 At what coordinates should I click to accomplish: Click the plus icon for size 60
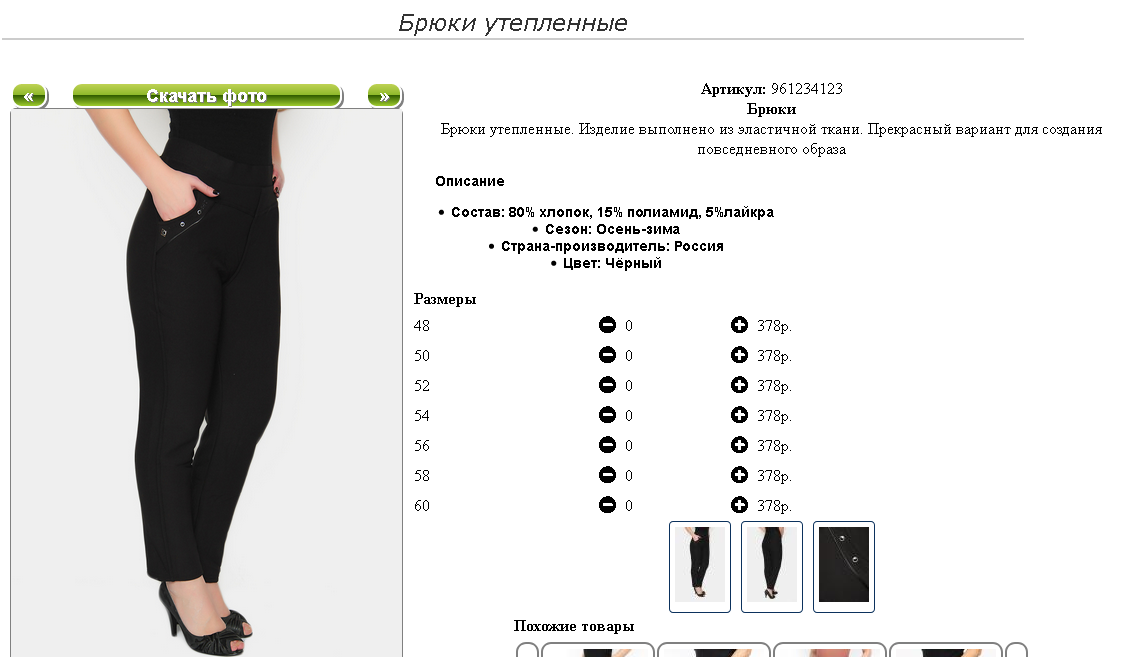[739, 505]
